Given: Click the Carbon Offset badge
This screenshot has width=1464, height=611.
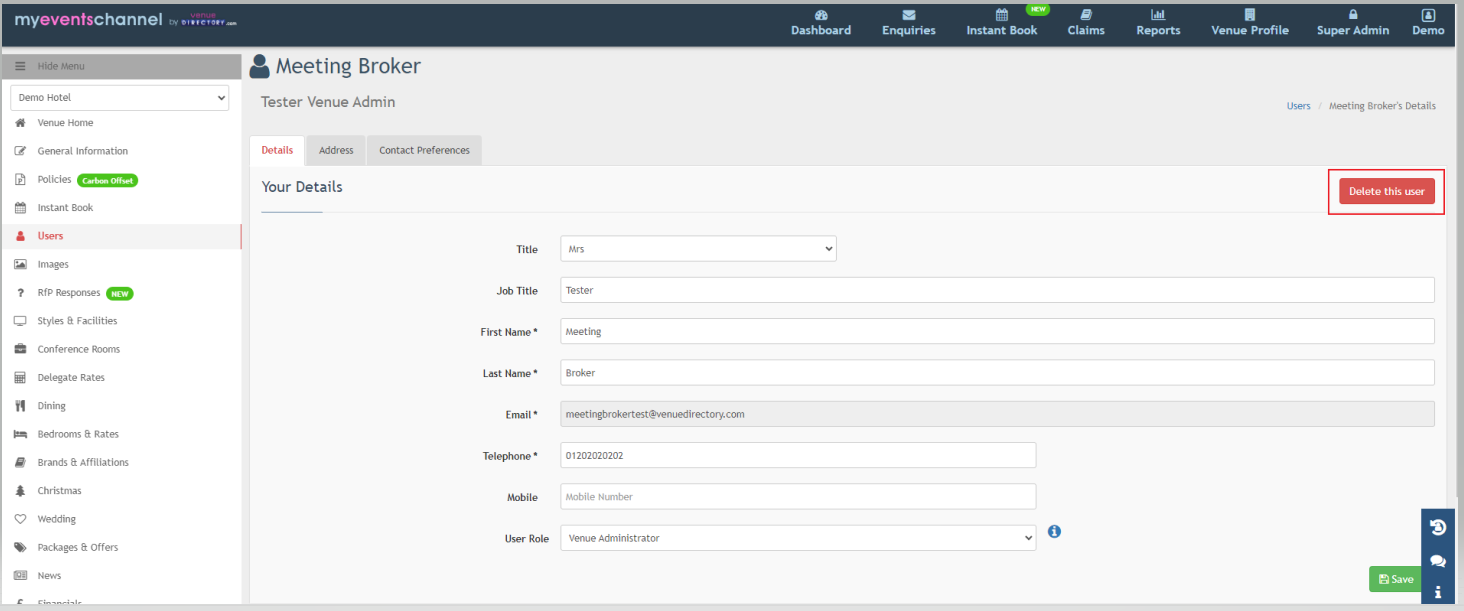Looking at the screenshot, I should click(107, 180).
